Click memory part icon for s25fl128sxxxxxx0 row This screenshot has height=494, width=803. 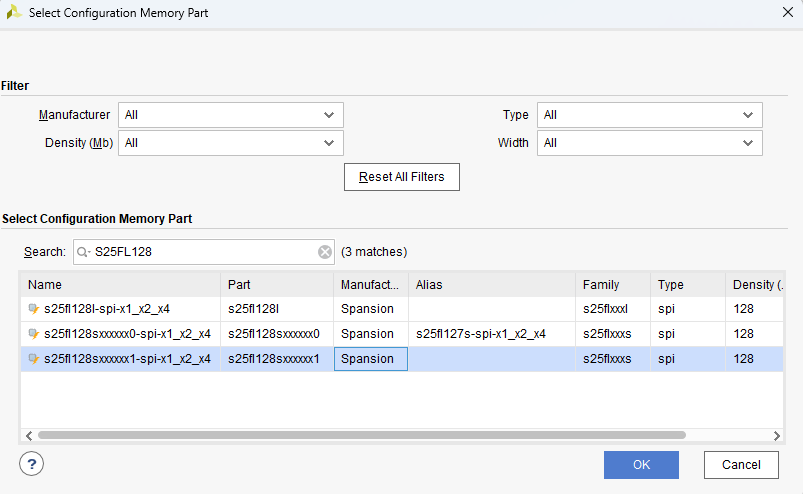(34, 334)
